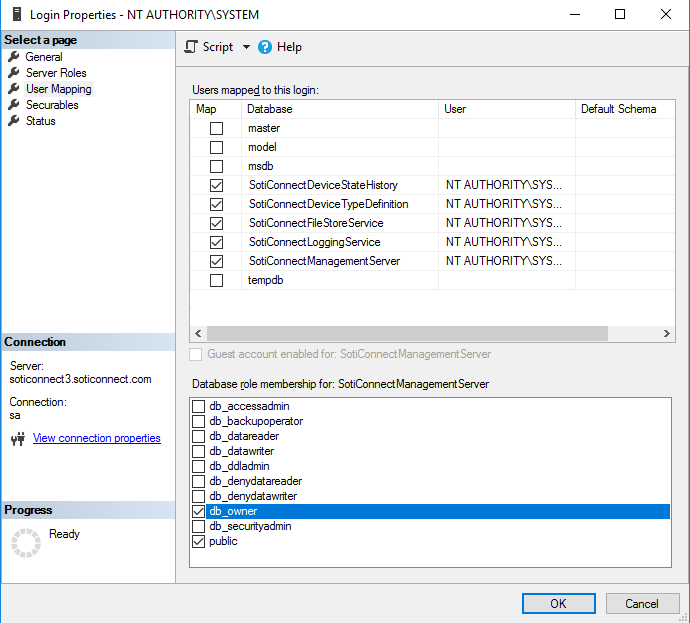The width and height of the screenshot is (690, 623).
Task: Uncheck the db_owner role
Action: [198, 511]
